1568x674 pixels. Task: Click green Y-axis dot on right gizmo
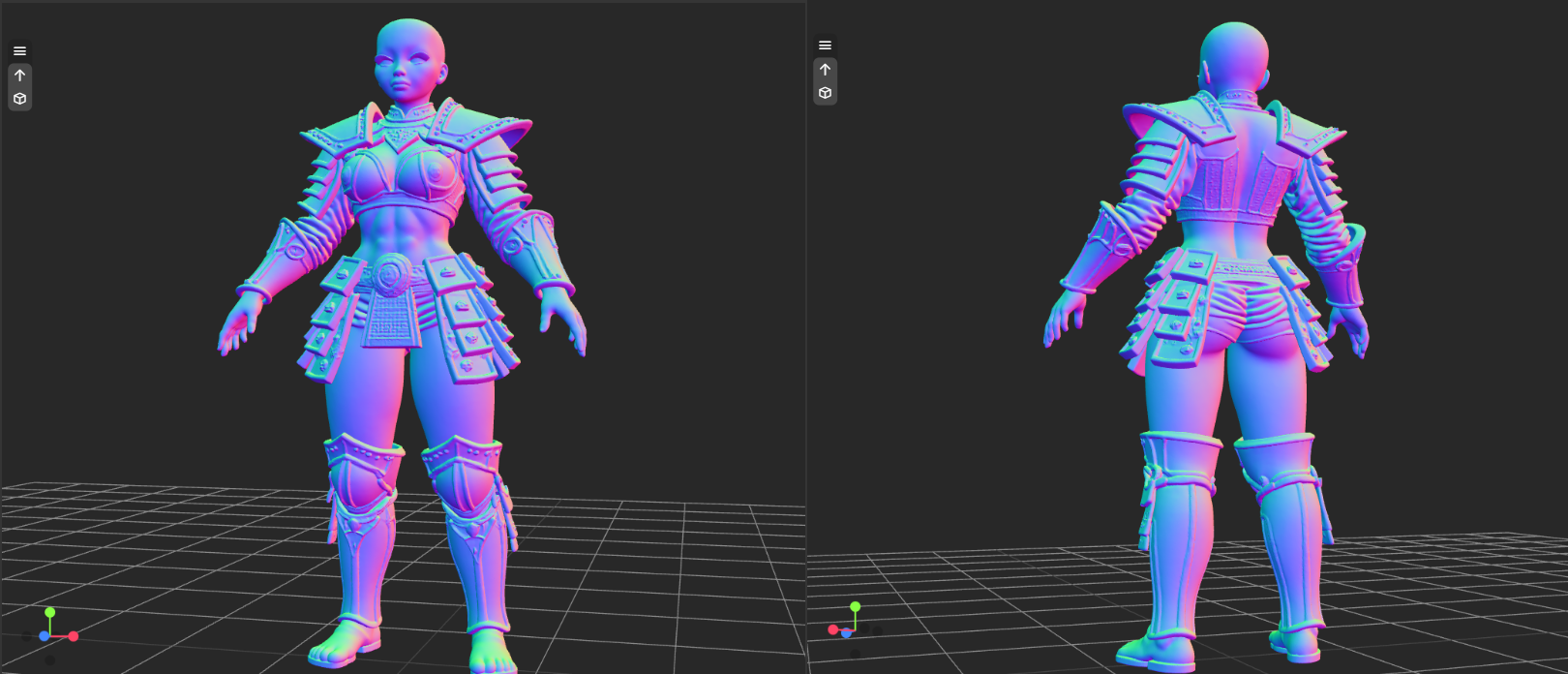[855, 606]
